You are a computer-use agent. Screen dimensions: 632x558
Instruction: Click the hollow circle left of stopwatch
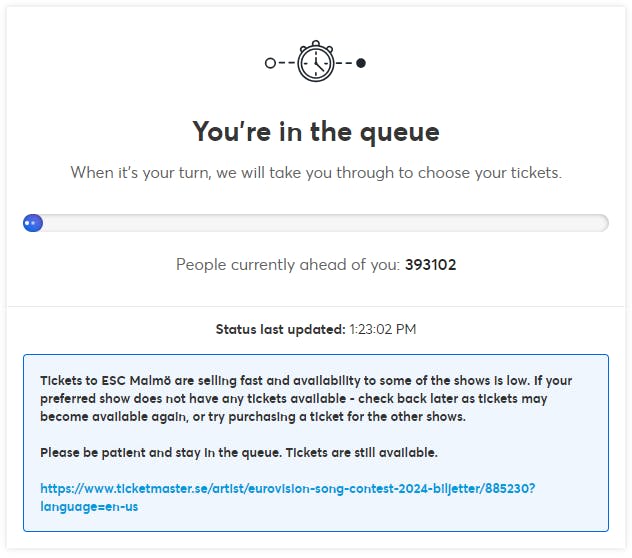tap(270, 63)
